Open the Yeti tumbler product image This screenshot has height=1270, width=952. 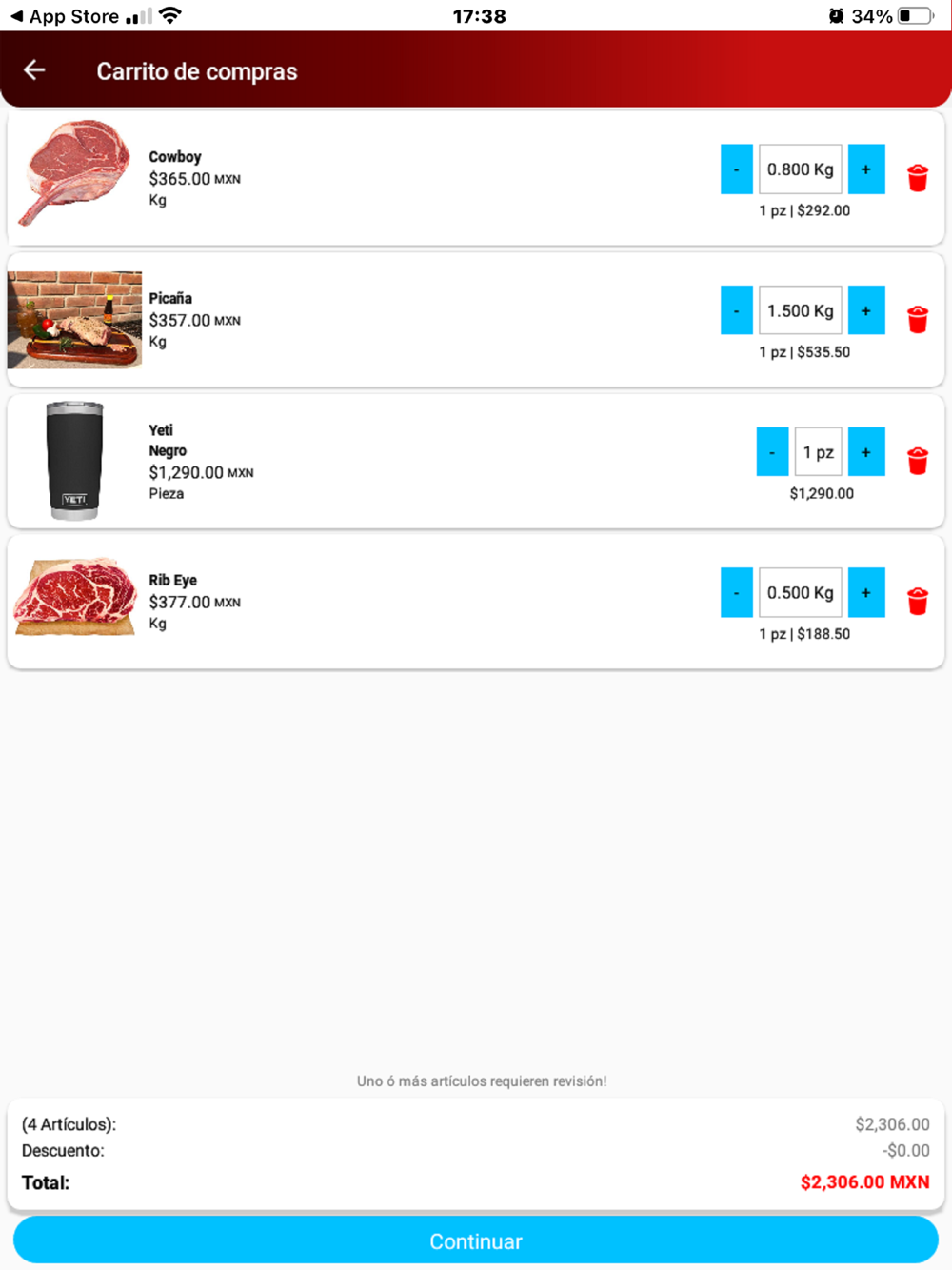point(75,461)
